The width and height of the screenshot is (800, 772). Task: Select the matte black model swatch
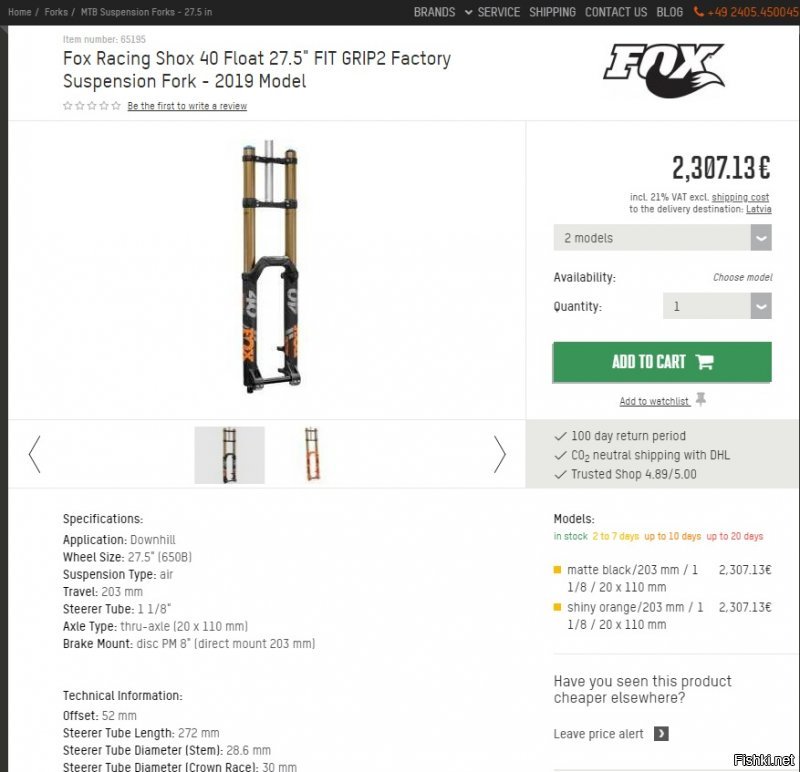[x=557, y=569]
